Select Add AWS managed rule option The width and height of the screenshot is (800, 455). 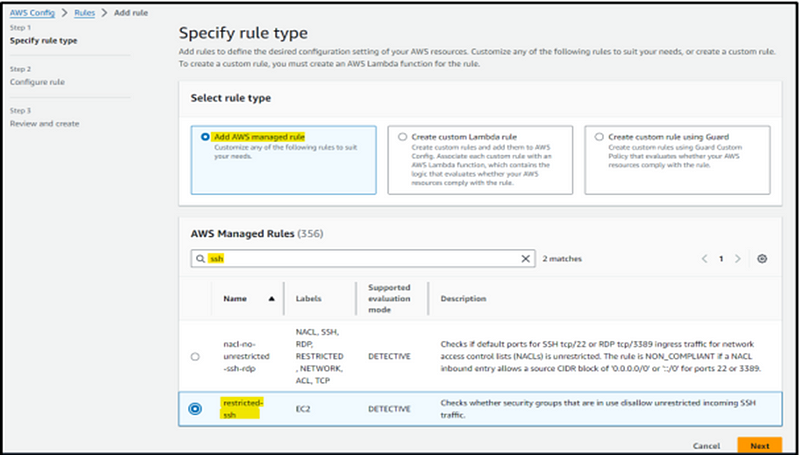tap(205, 137)
